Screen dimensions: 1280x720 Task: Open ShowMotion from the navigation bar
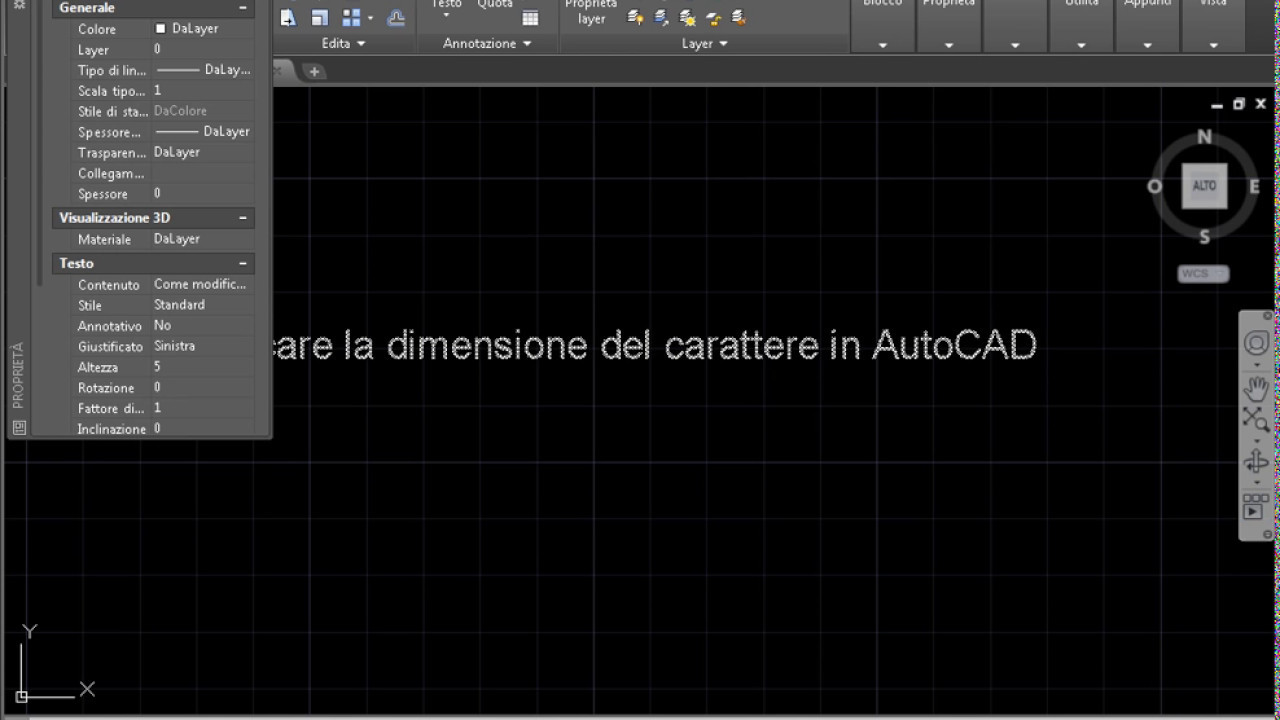tap(1255, 506)
